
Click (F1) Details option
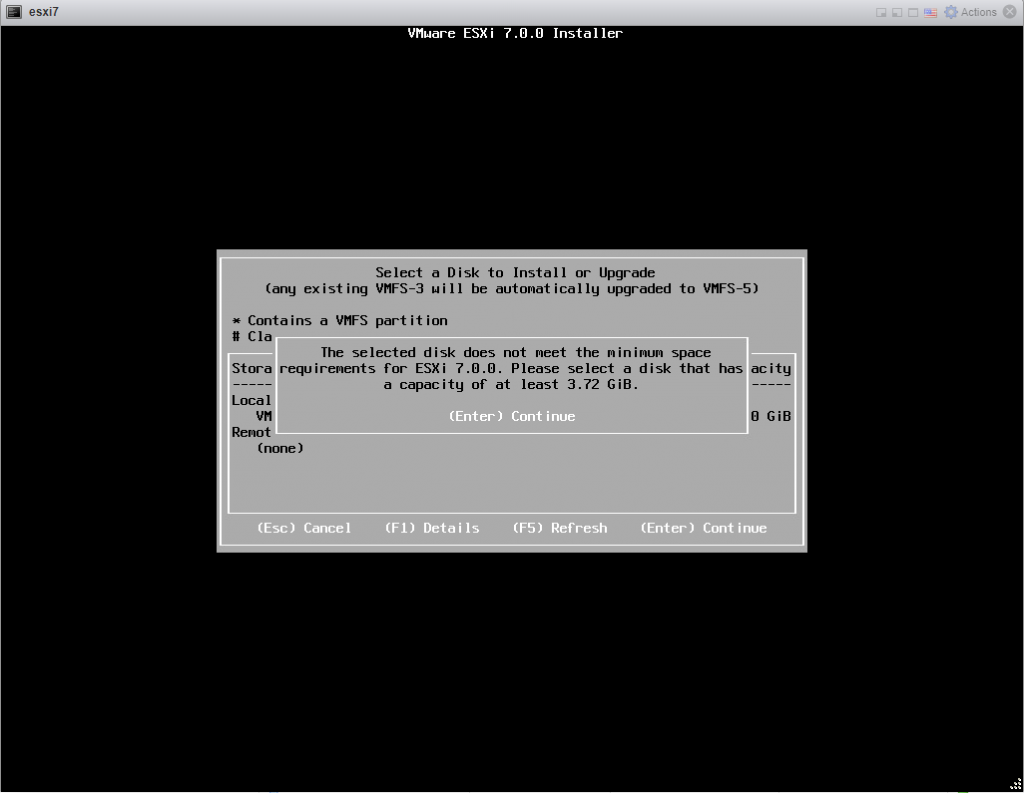[432, 528]
